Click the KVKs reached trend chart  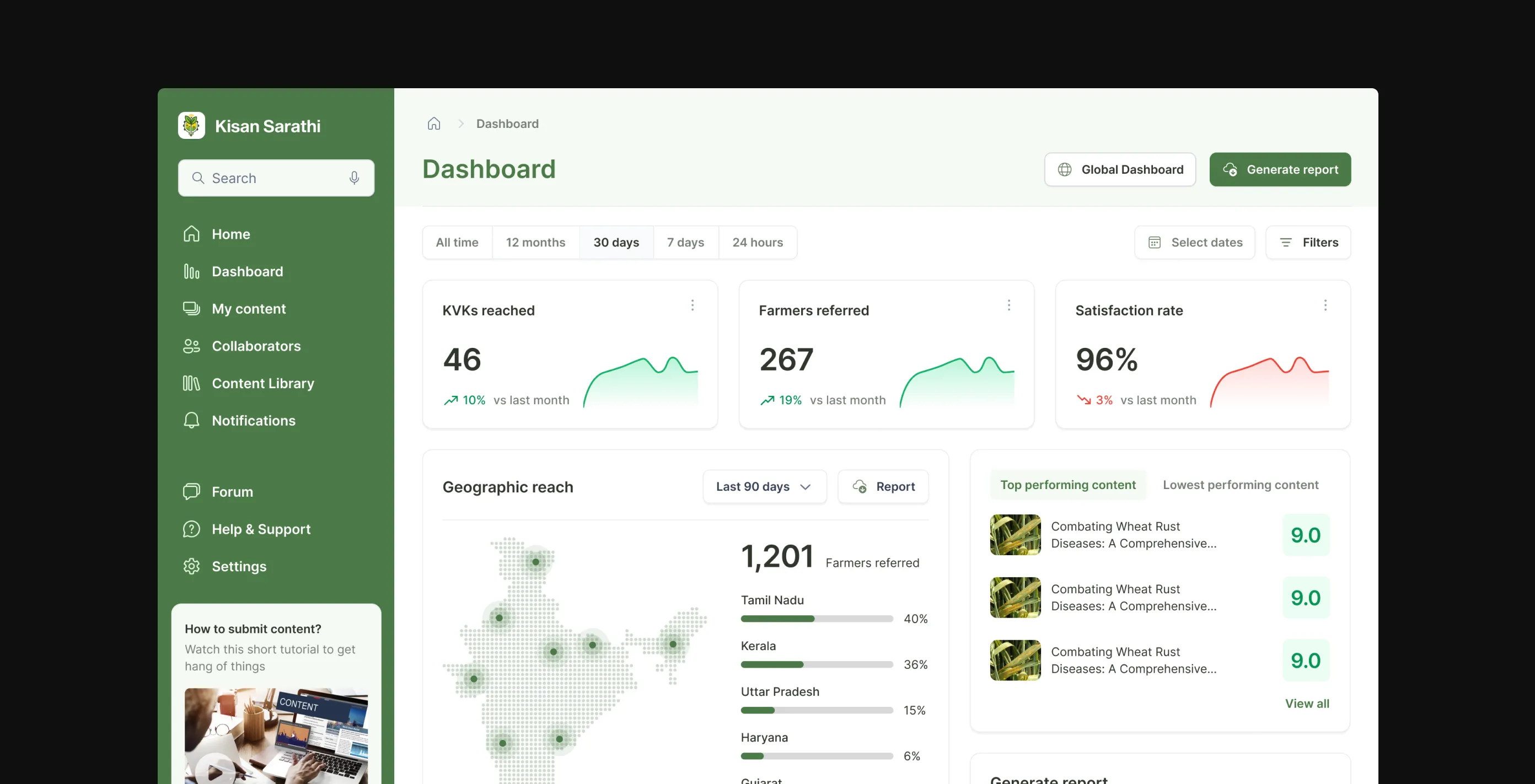coord(640,382)
